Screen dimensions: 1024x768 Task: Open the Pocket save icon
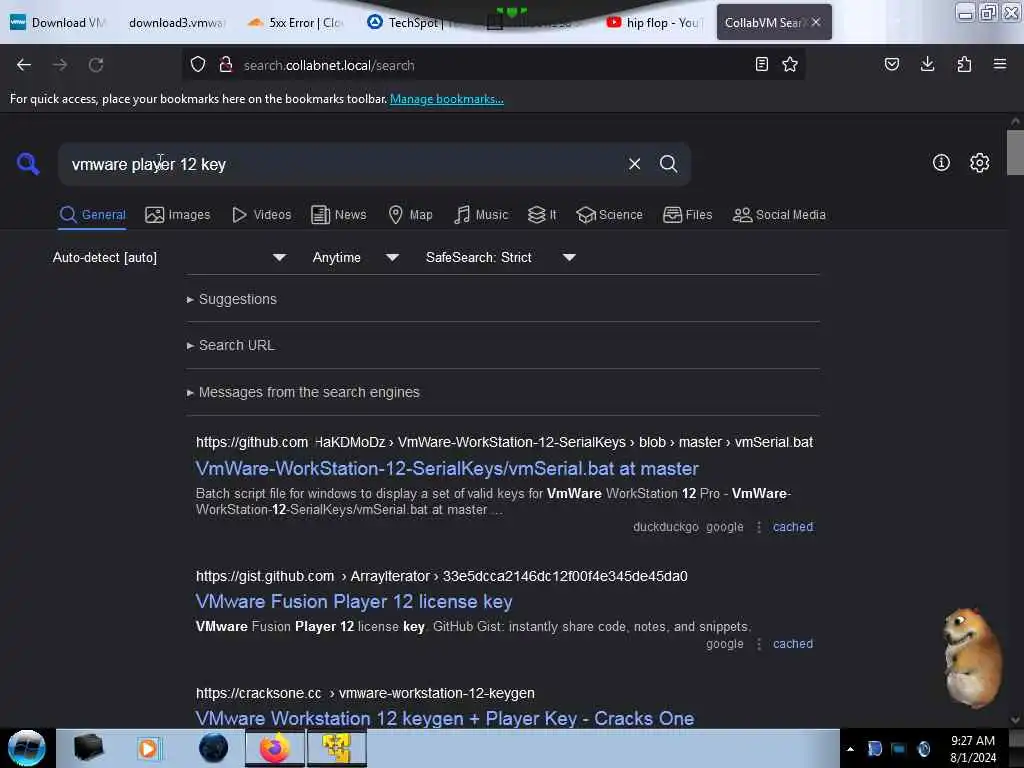[x=892, y=65]
